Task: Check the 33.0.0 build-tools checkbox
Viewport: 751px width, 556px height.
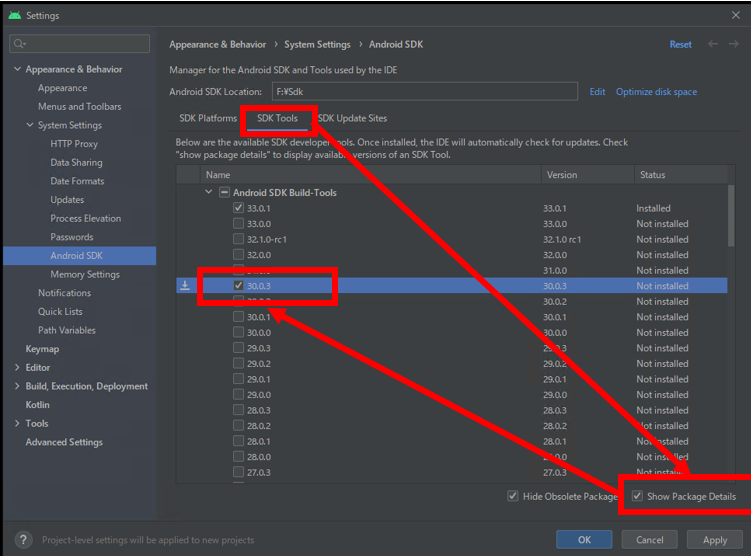Action: (x=238, y=224)
